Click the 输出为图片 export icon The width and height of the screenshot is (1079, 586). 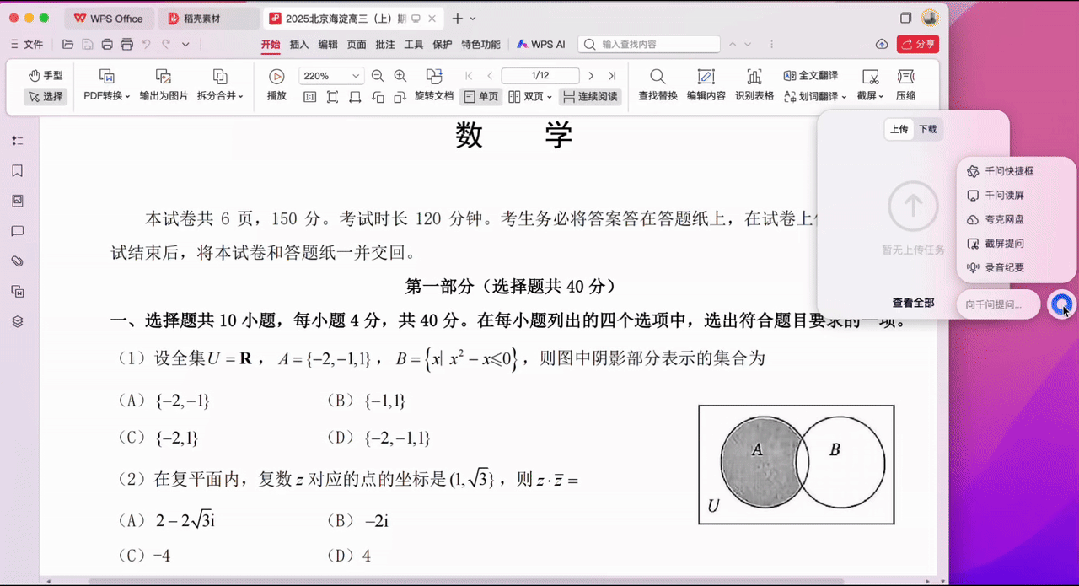pos(163,77)
